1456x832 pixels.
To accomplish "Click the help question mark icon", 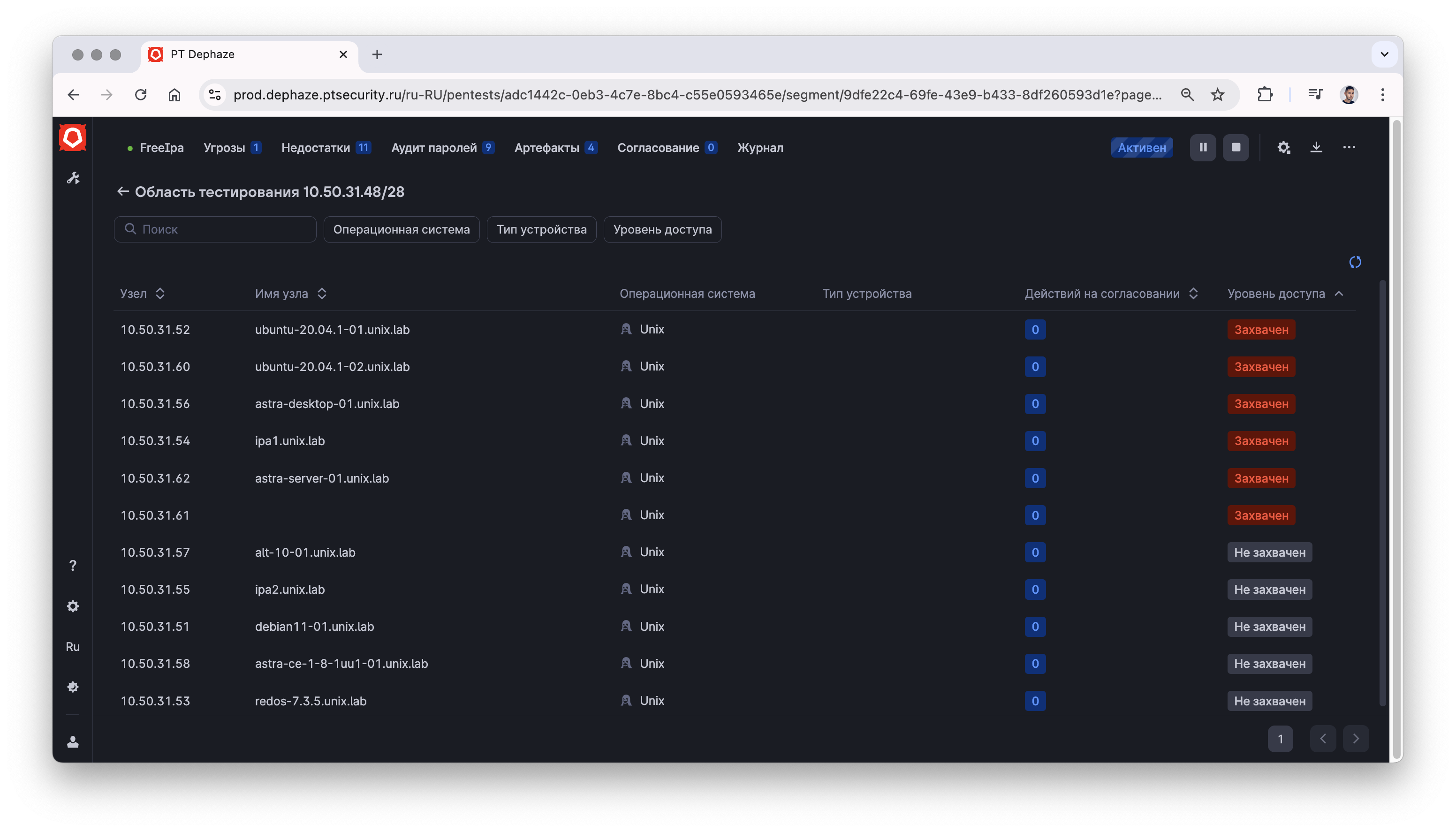I will (73, 566).
